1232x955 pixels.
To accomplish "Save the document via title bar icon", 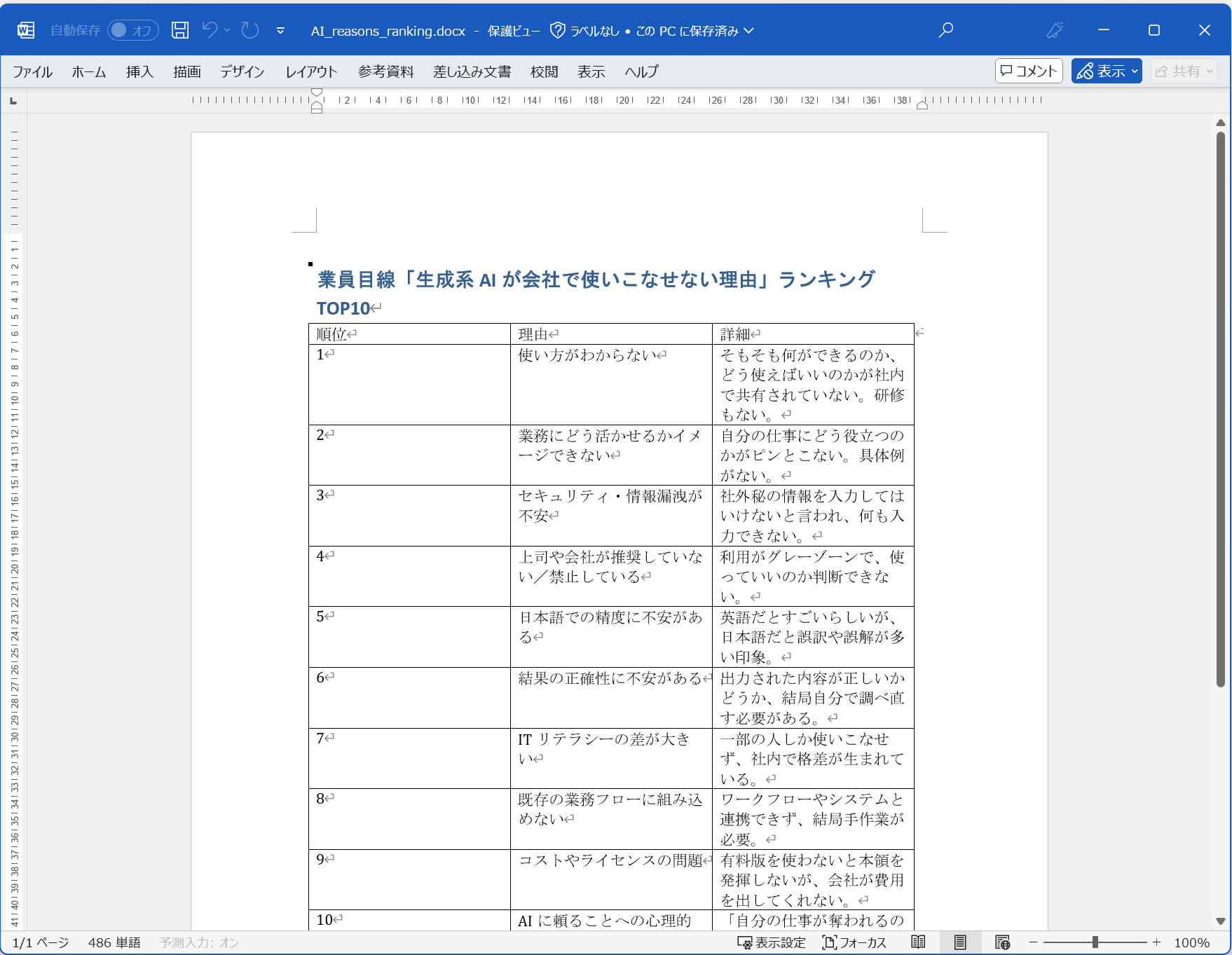I will [x=179, y=29].
